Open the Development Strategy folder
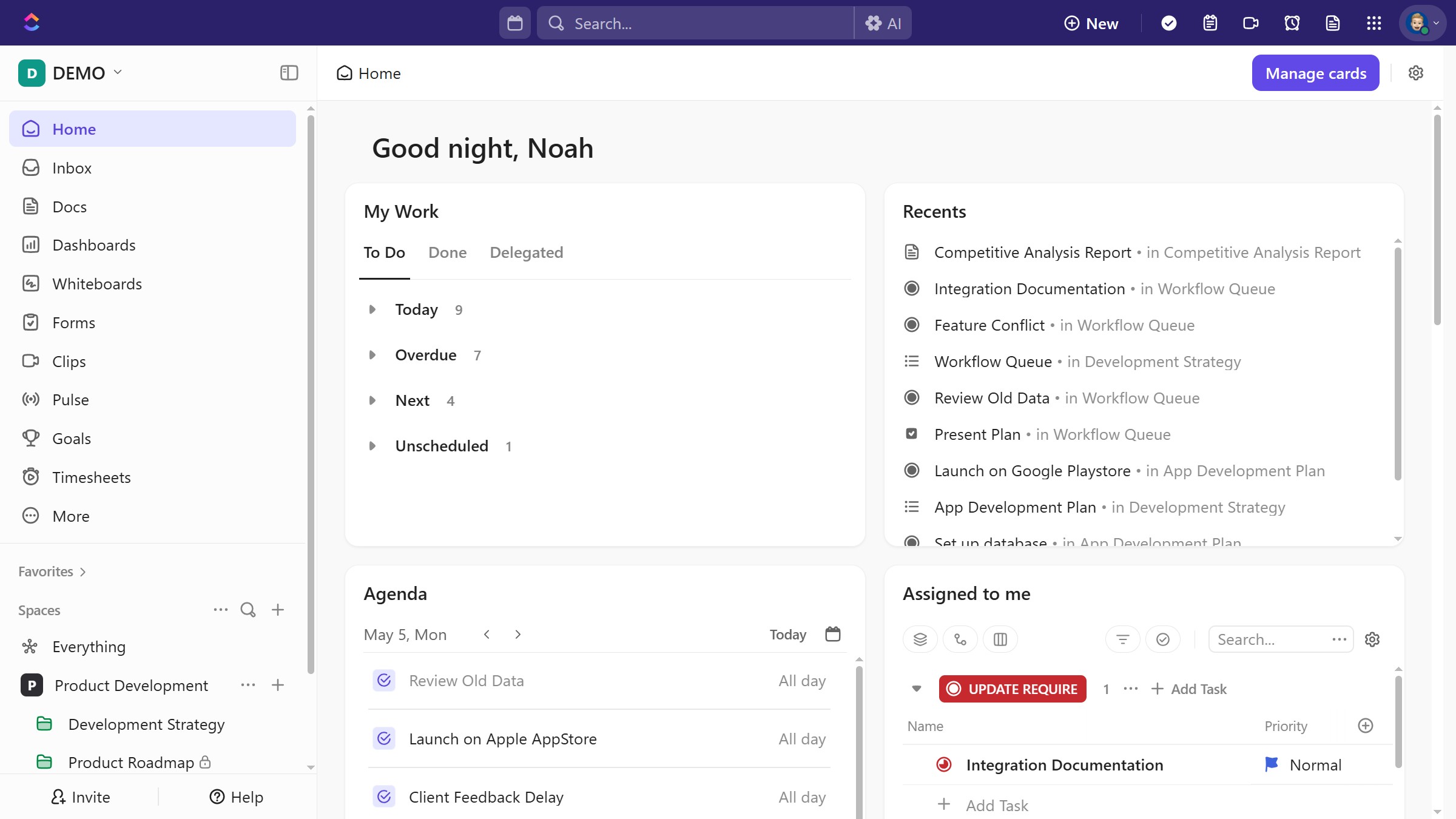The height and width of the screenshot is (819, 1456). (x=146, y=724)
